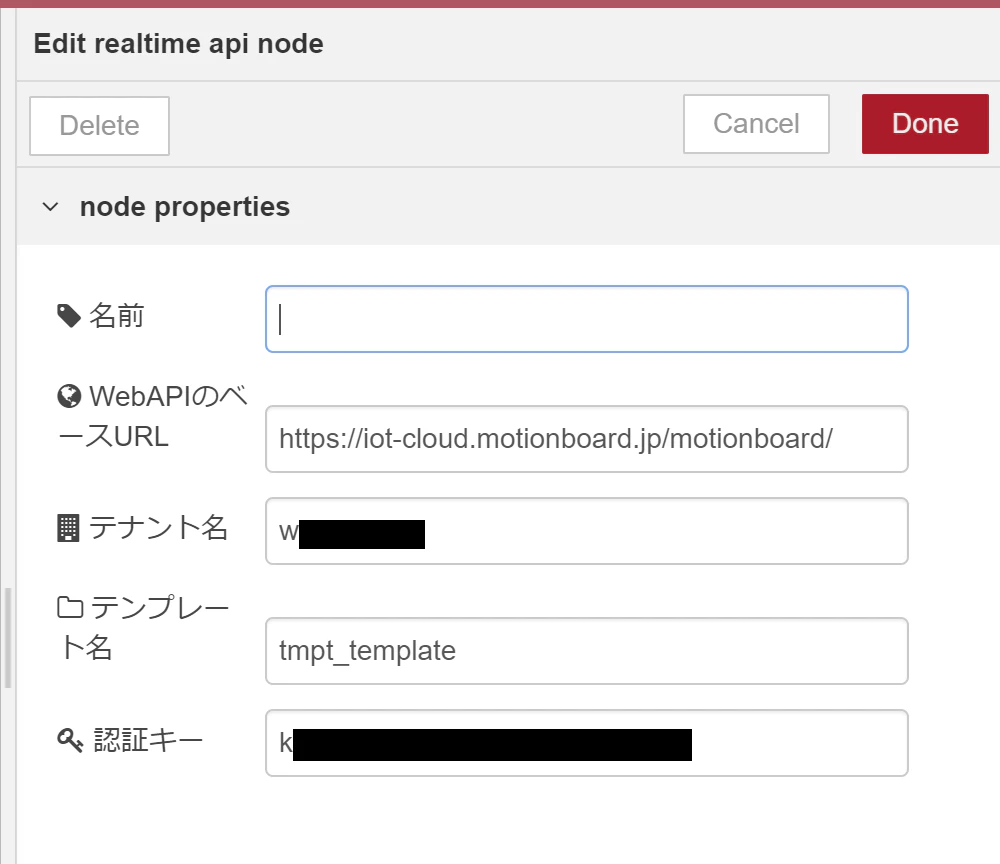The height and width of the screenshot is (864, 1000).
Task: Click the building icon beside テナント名
Action: click(68, 528)
